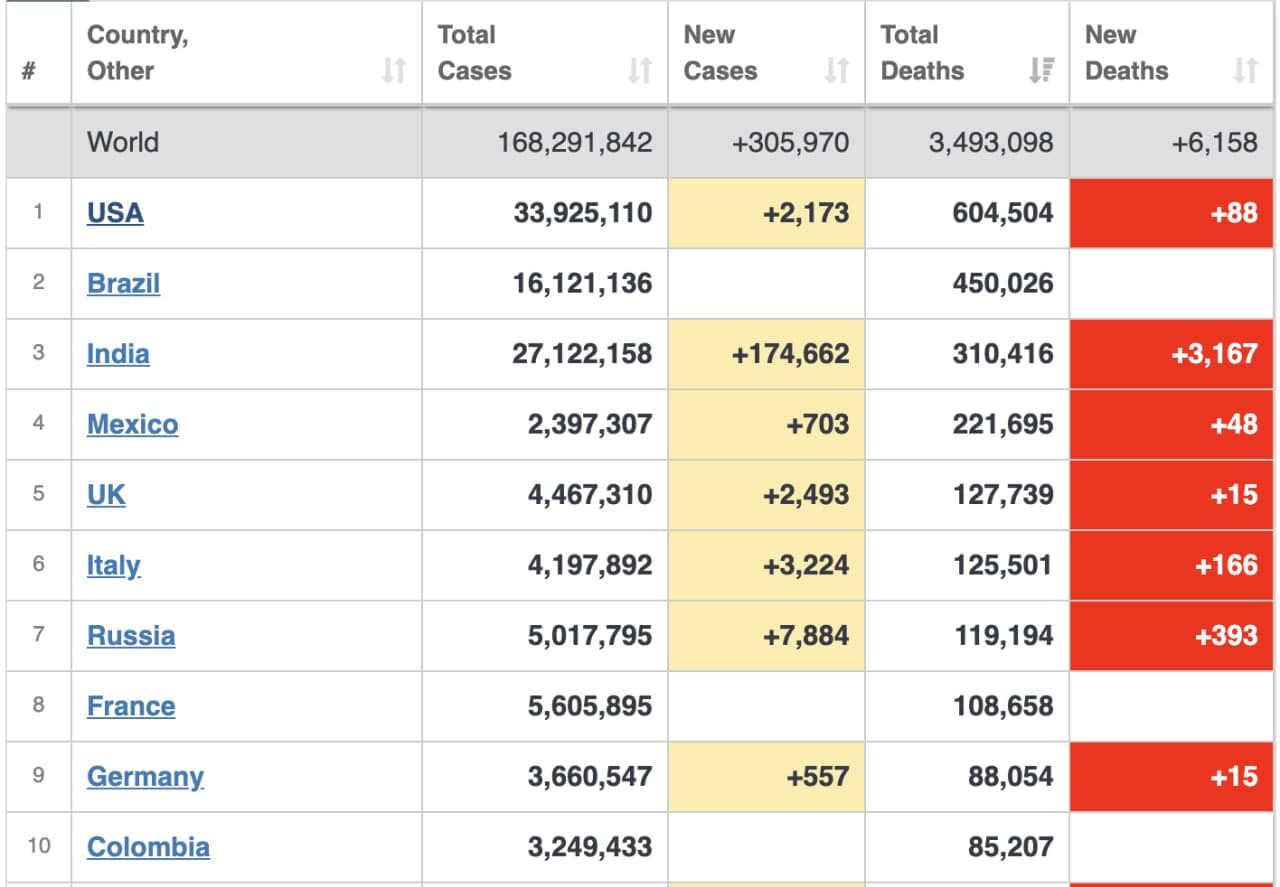
Task: Select Italy total cases 4,197,892
Action: click(591, 565)
